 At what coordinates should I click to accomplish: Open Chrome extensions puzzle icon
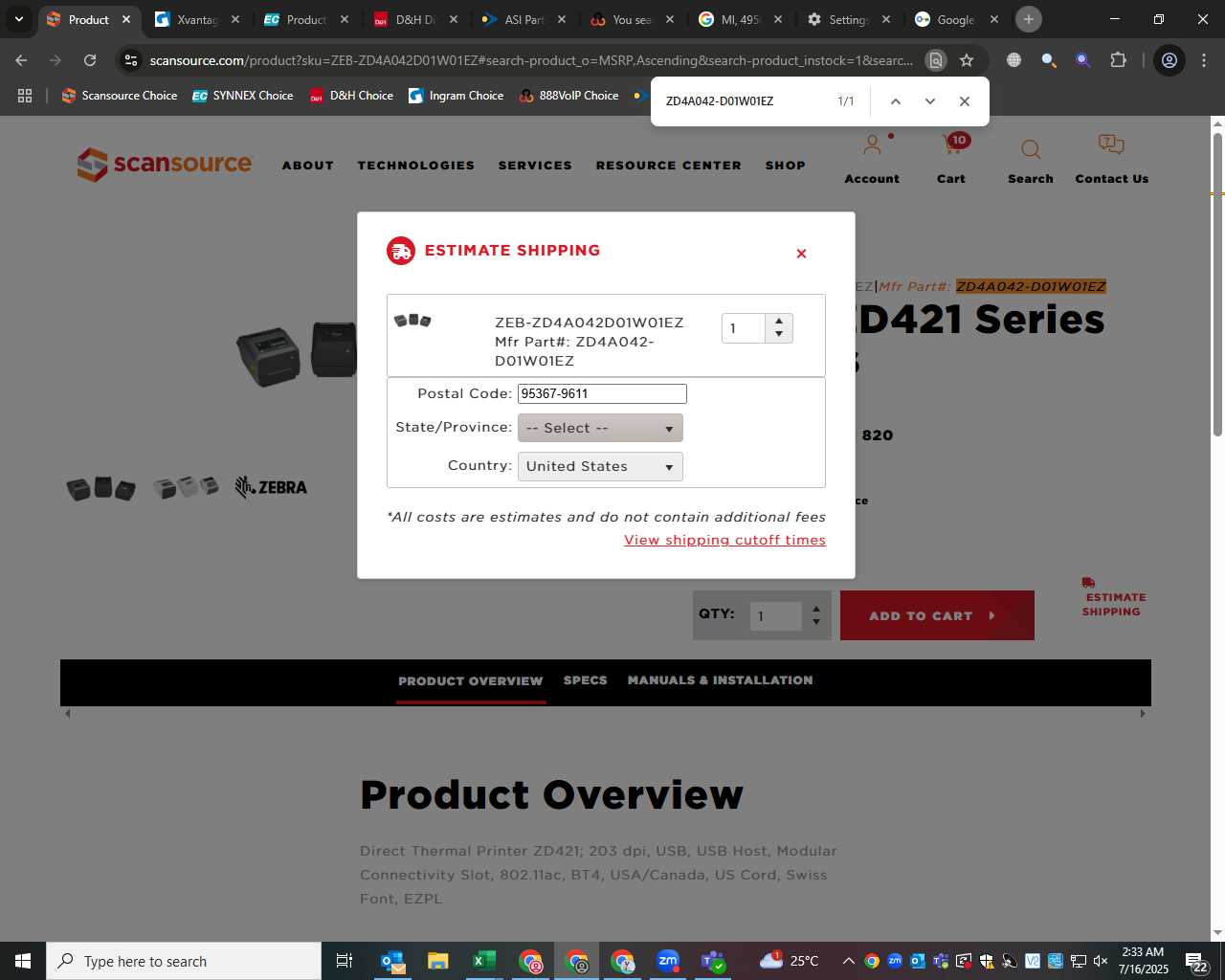[x=1118, y=60]
